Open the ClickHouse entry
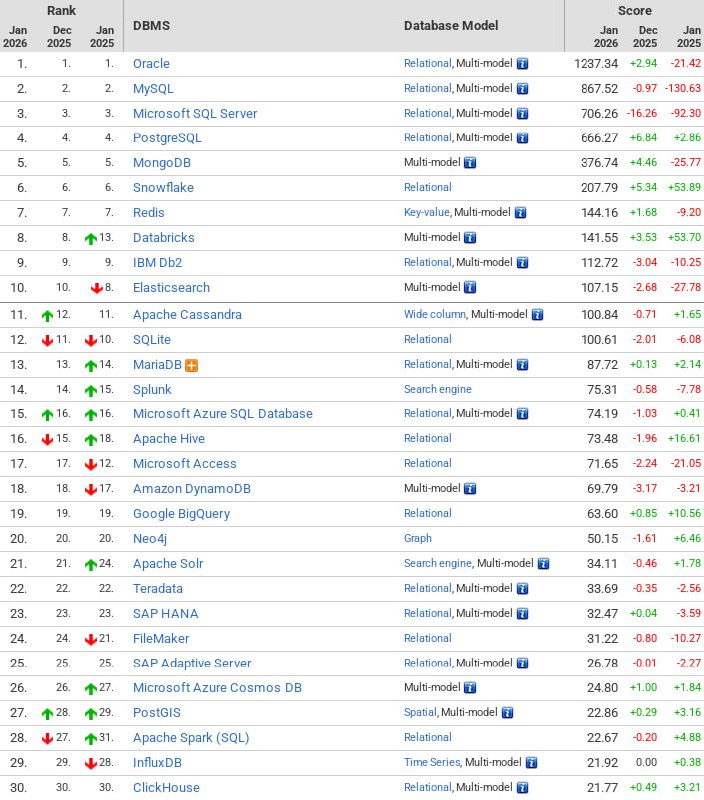The height and width of the screenshot is (800, 704). coord(166,787)
